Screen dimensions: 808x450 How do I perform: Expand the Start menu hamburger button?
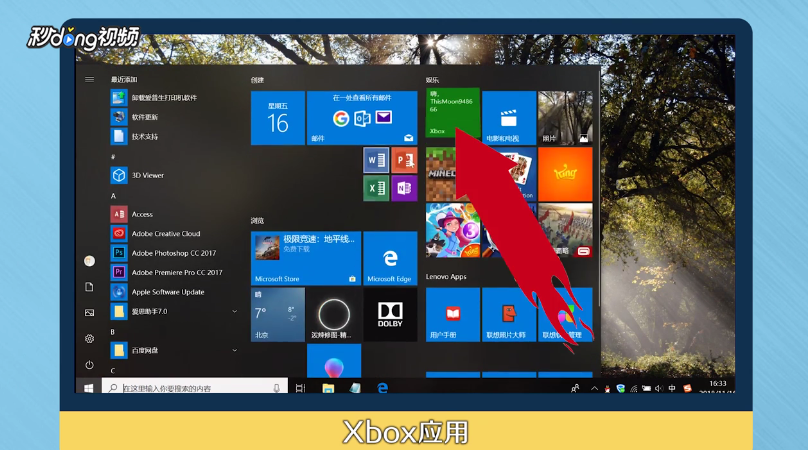click(89, 79)
